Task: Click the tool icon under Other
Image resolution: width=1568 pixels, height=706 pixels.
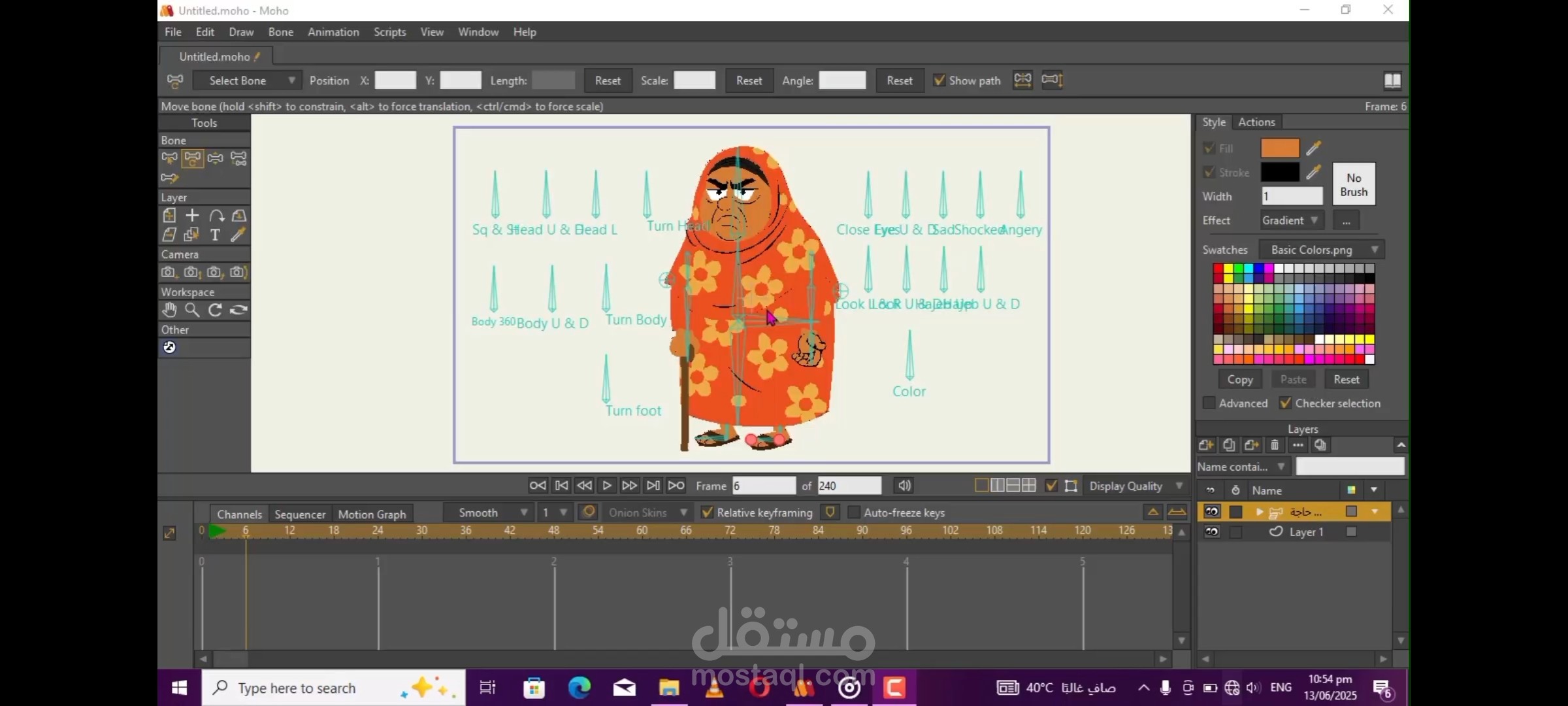Action: point(169,347)
